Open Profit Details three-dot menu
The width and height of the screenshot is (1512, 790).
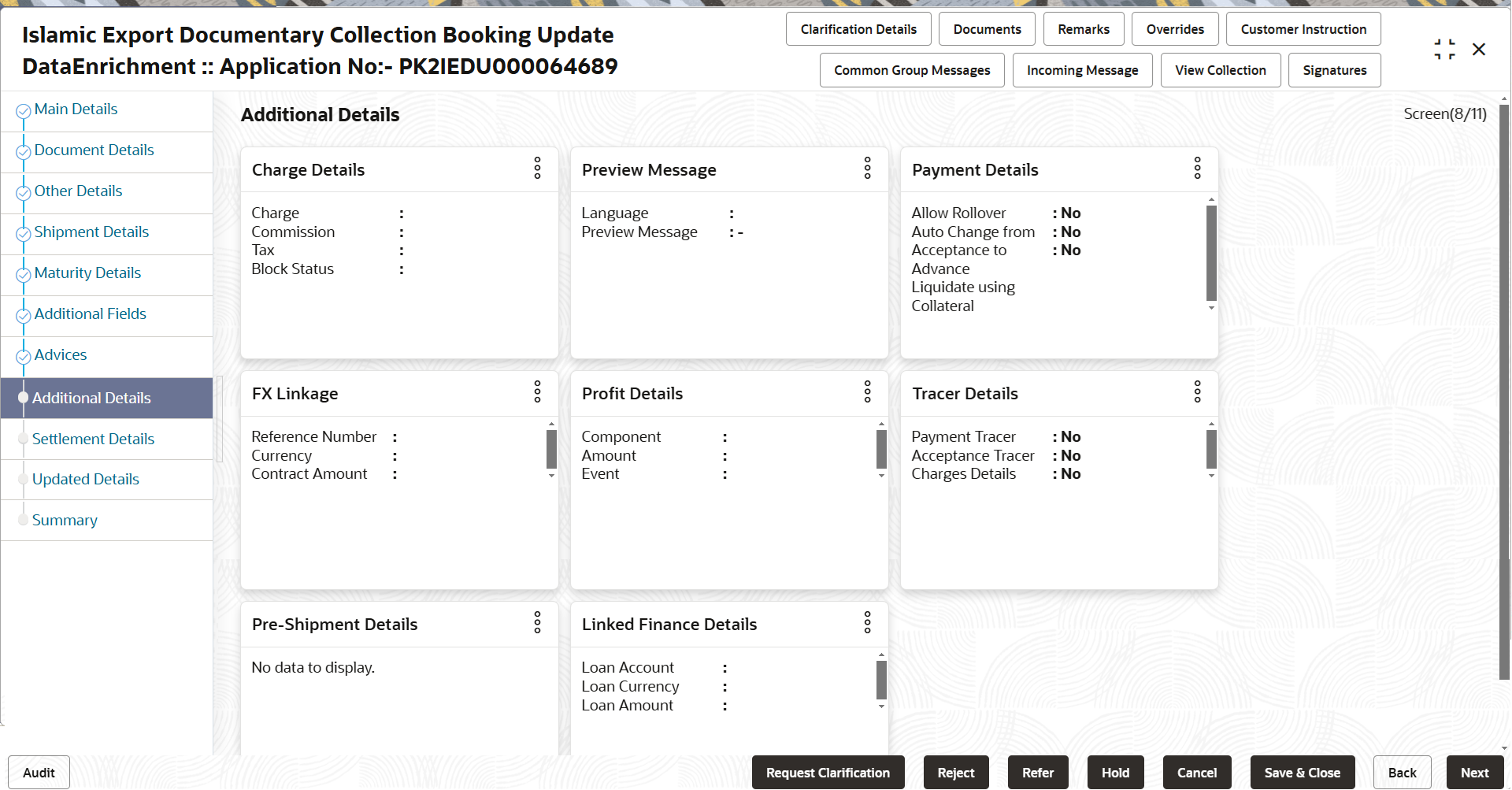(x=867, y=391)
